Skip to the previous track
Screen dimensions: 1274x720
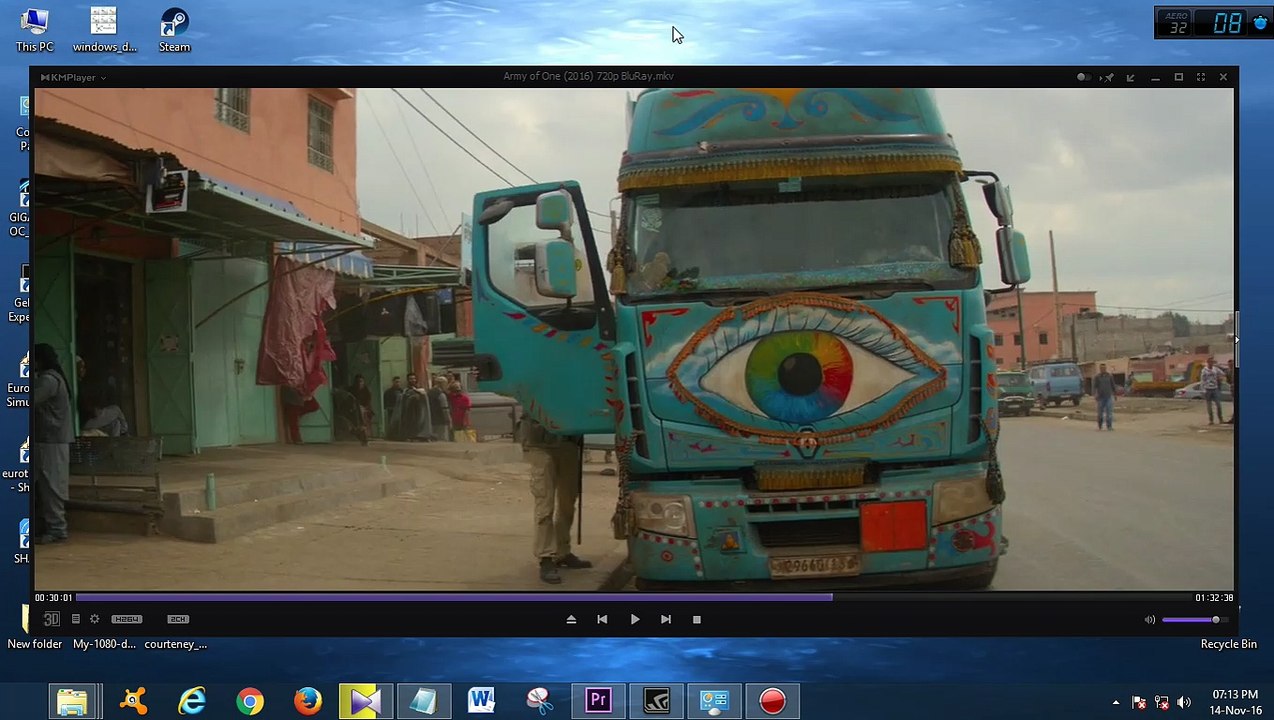point(602,619)
